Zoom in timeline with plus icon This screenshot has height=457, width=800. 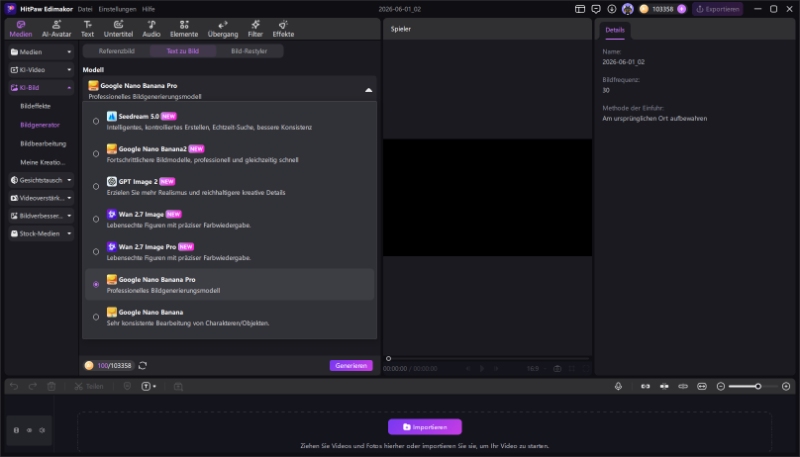(x=786, y=387)
